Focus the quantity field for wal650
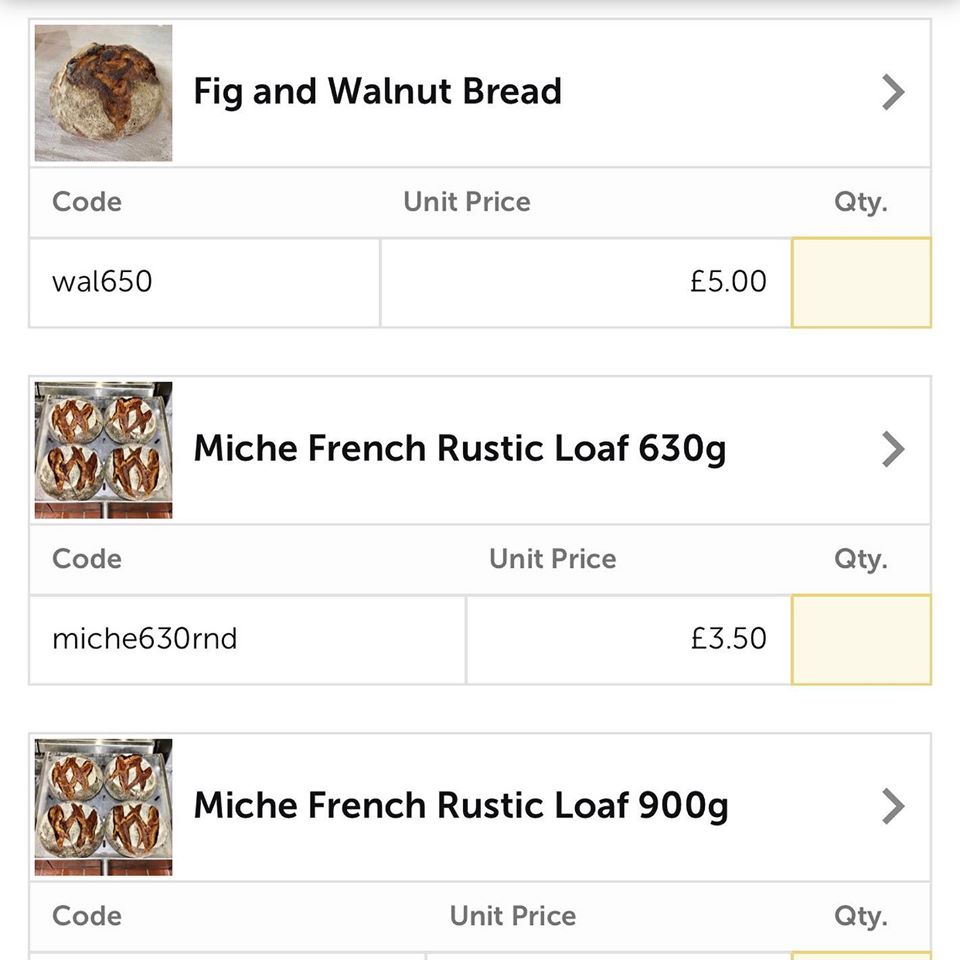Viewport: 960px width, 960px height. coord(861,282)
